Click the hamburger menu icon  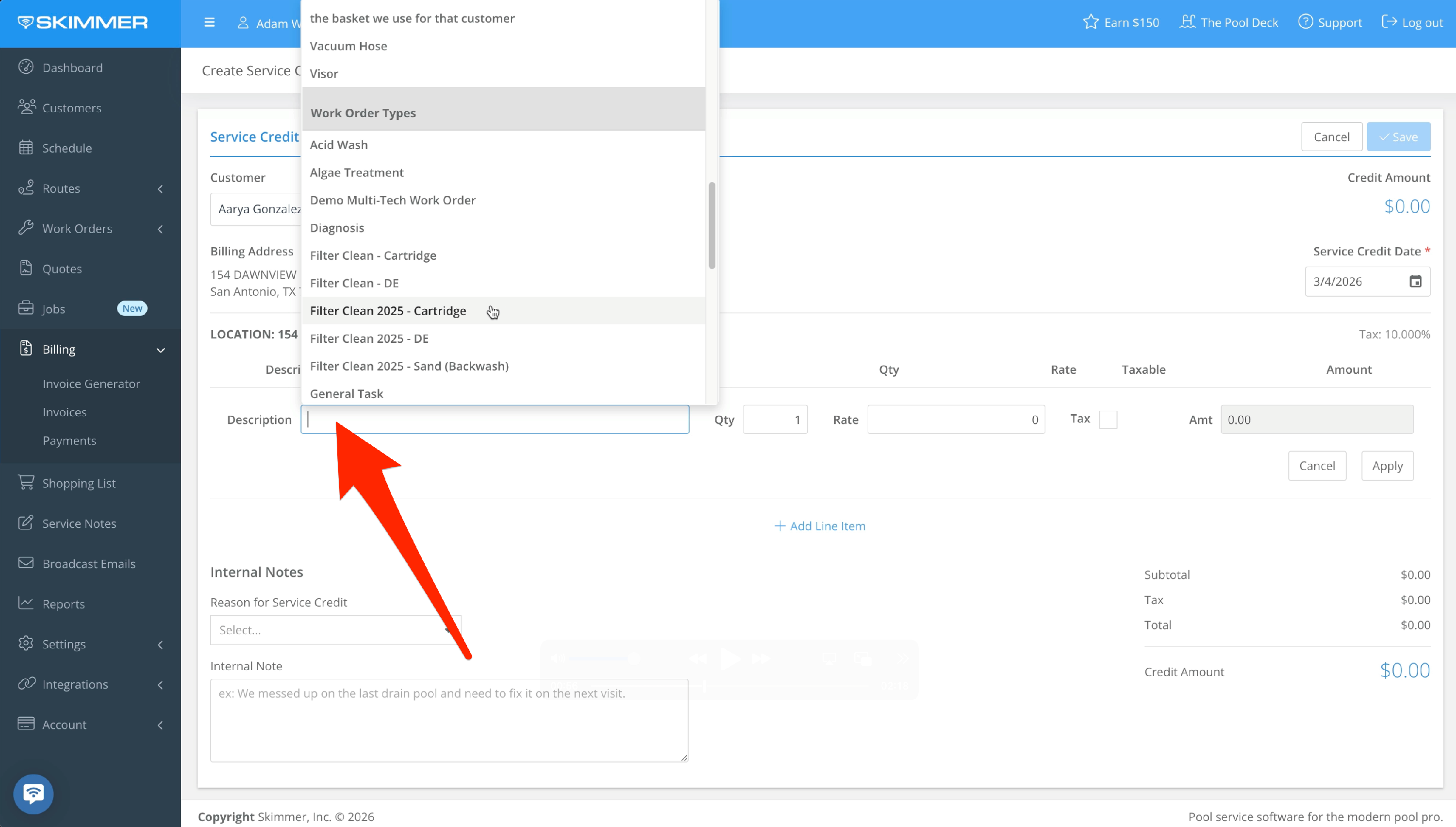click(210, 23)
